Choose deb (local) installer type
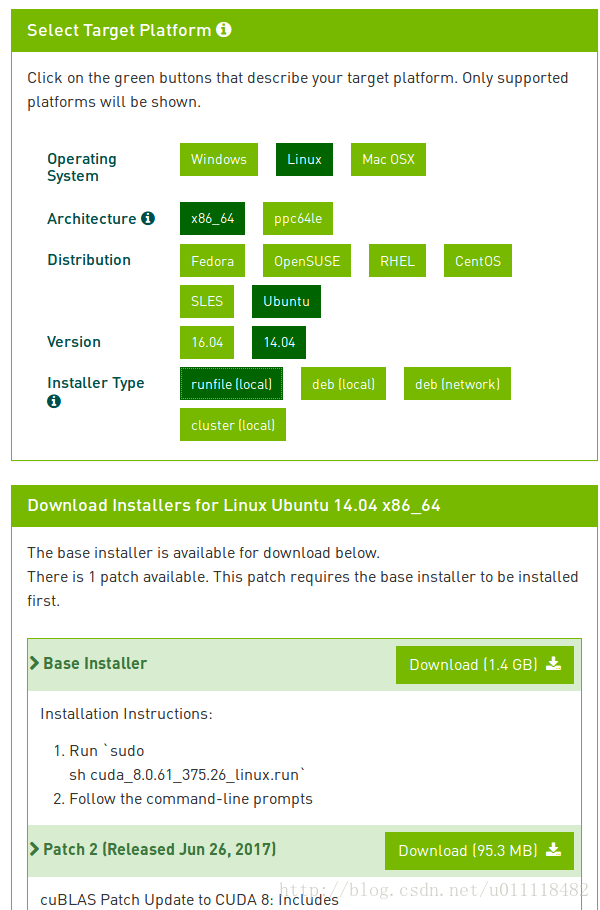 pyautogui.click(x=344, y=384)
